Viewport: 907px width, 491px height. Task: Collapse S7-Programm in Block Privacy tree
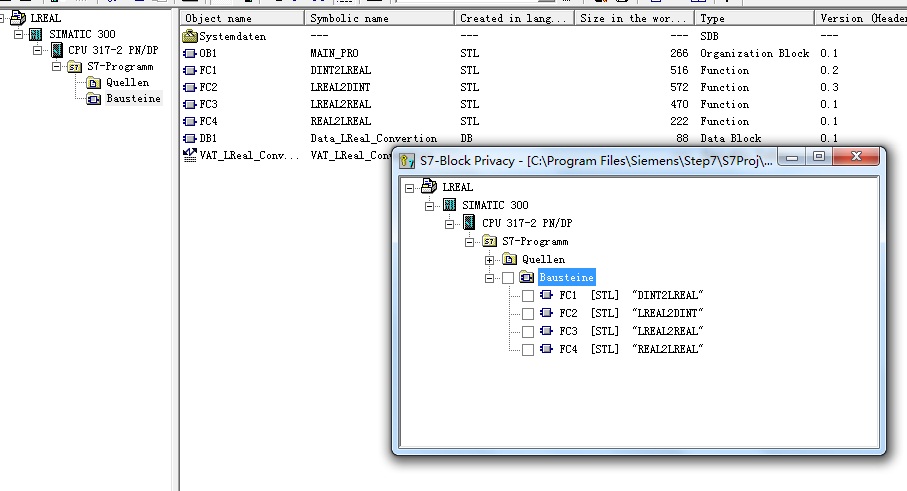(x=470, y=242)
